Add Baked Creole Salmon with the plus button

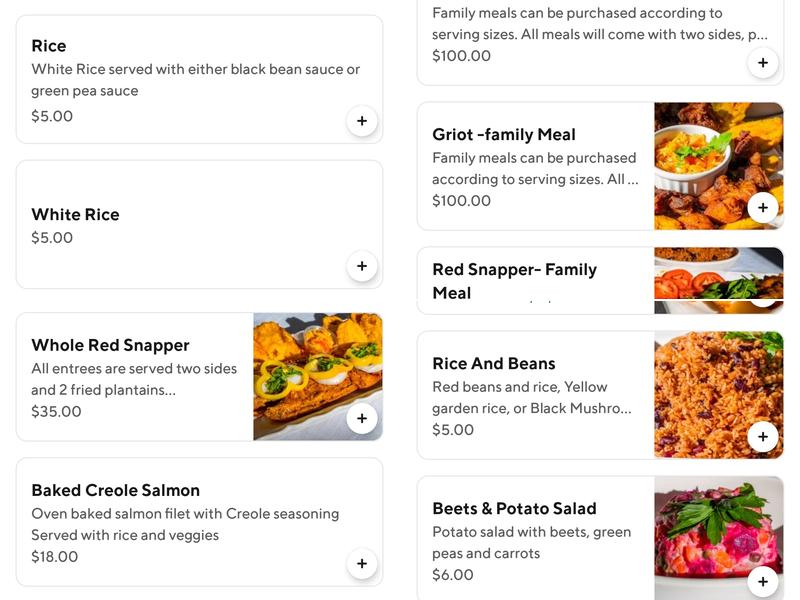tap(363, 562)
